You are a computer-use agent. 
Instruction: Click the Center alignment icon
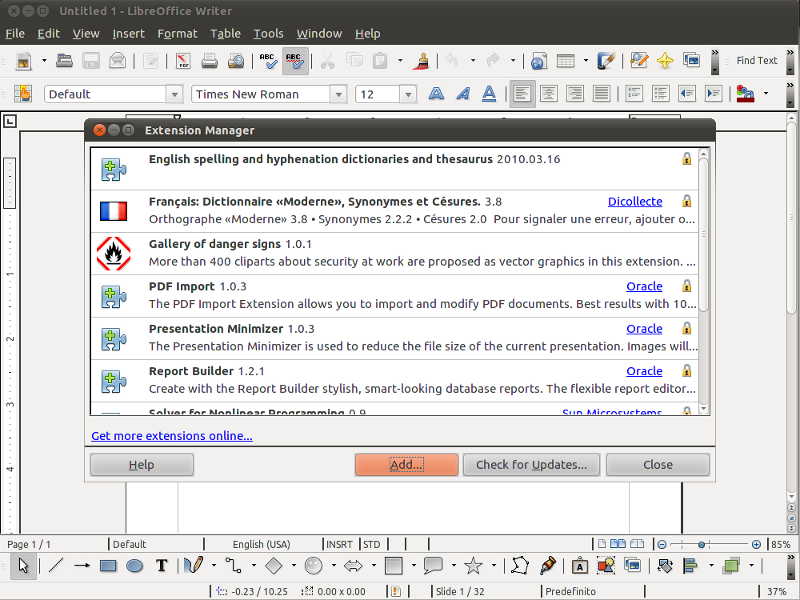[x=548, y=94]
